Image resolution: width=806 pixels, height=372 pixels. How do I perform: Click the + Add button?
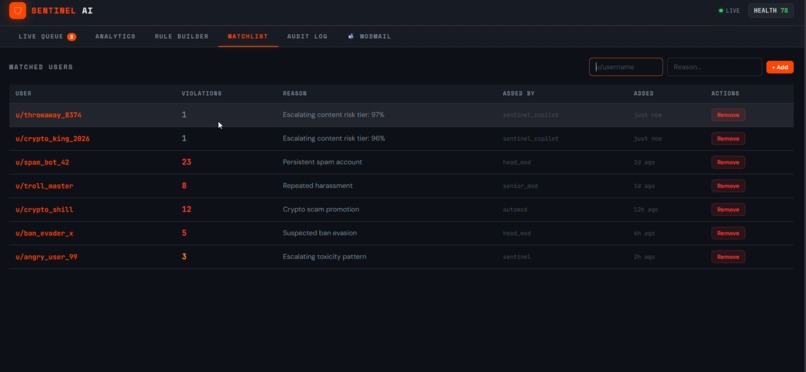pyautogui.click(x=780, y=67)
